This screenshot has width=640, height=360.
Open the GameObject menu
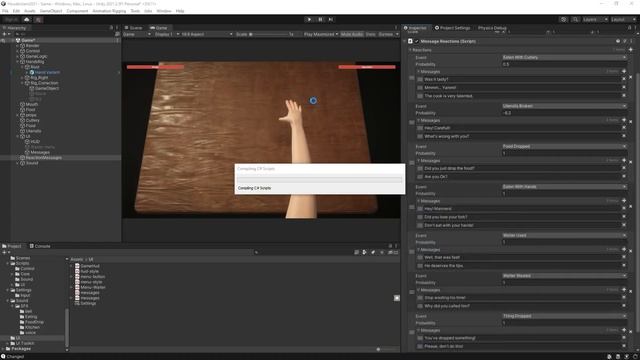pos(51,11)
